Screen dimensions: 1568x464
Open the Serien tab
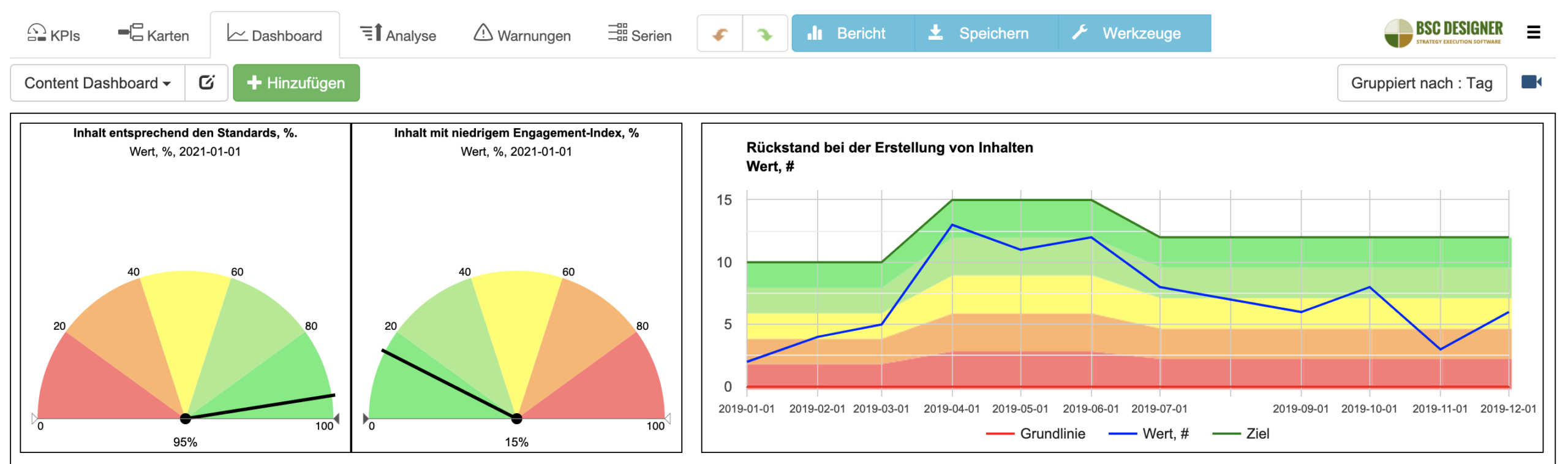[x=639, y=34]
